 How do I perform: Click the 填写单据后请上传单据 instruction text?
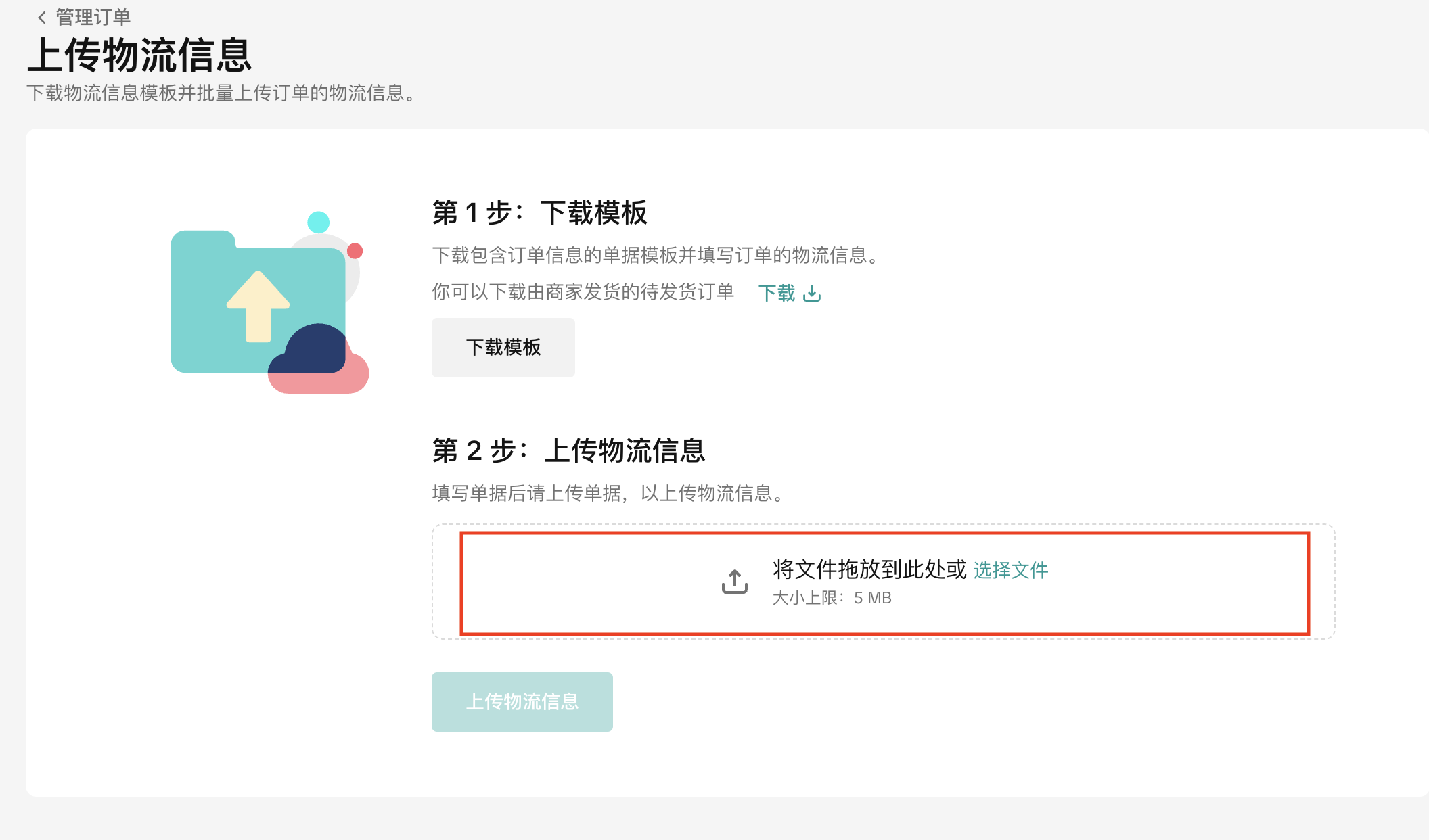608,494
